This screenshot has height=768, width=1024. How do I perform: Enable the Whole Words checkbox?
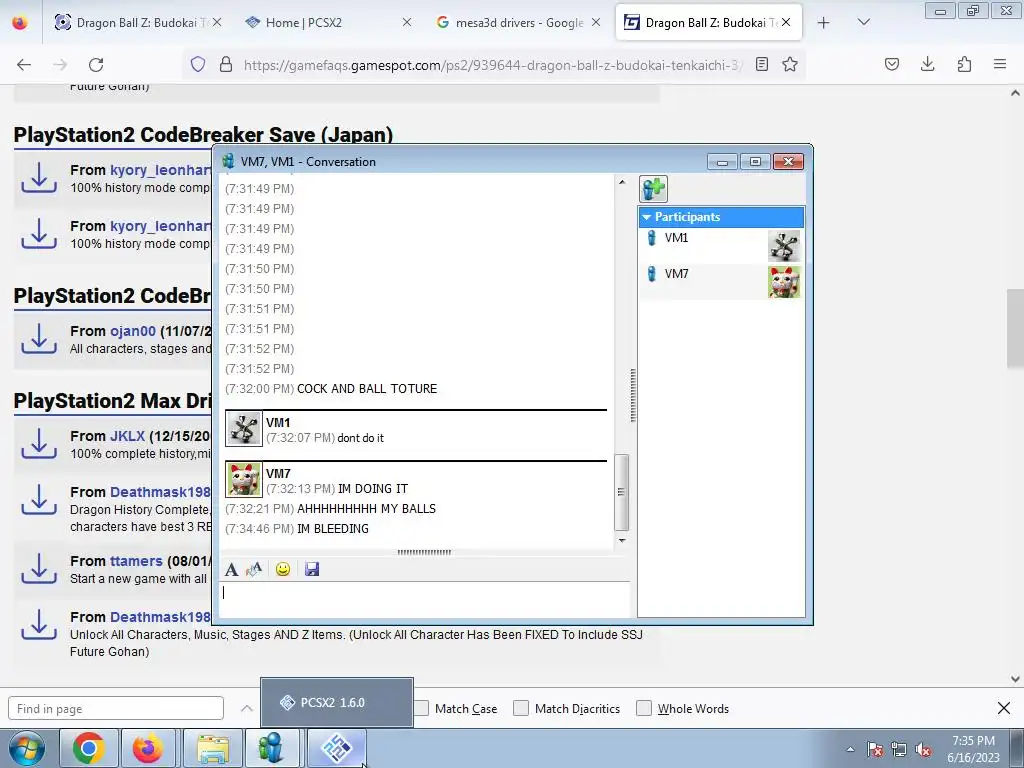point(644,709)
